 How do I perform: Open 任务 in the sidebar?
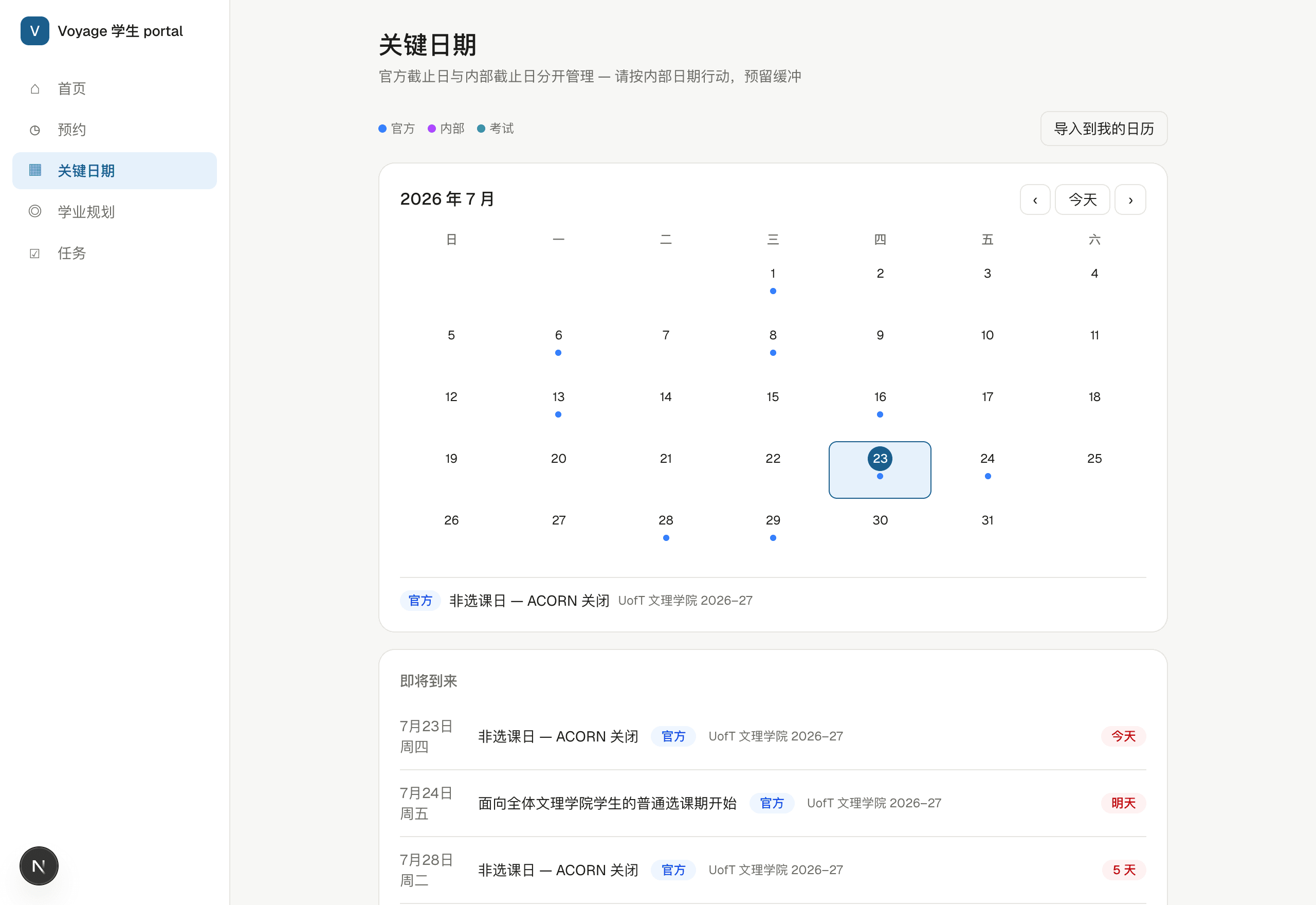pyautogui.click(x=115, y=253)
